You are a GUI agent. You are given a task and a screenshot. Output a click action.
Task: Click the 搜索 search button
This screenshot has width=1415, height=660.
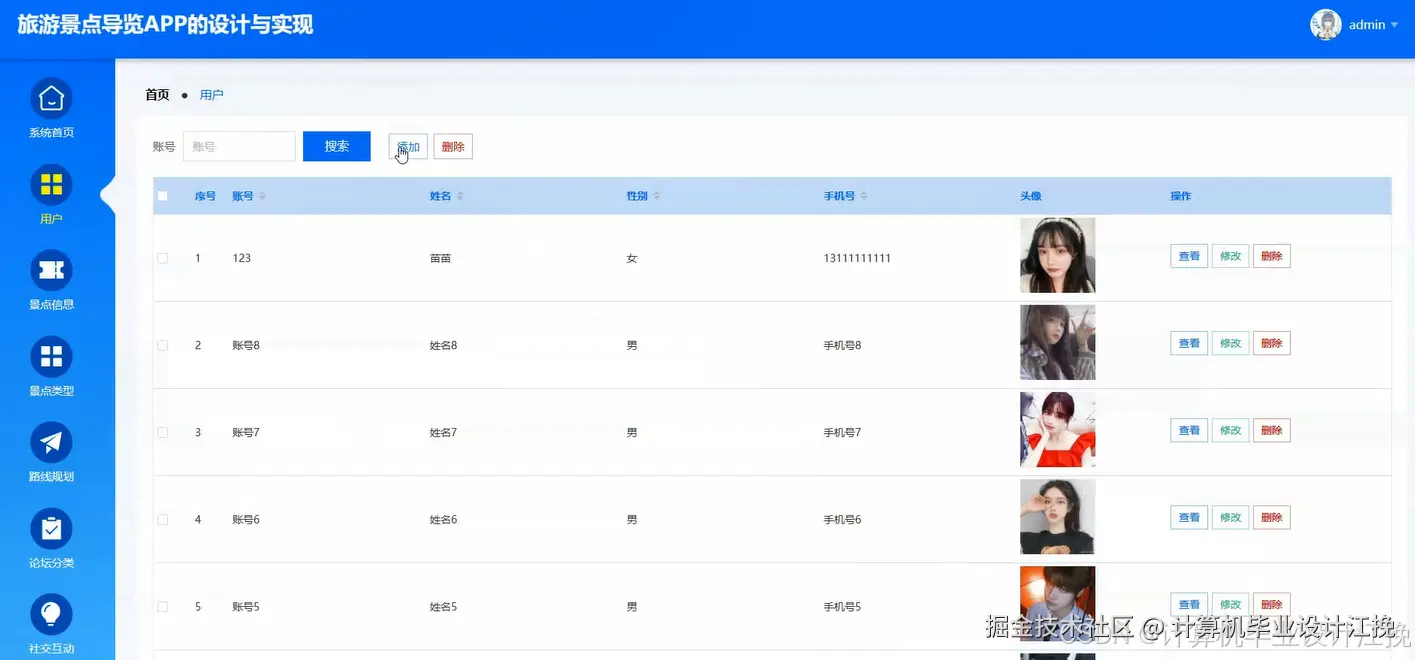tap(337, 146)
